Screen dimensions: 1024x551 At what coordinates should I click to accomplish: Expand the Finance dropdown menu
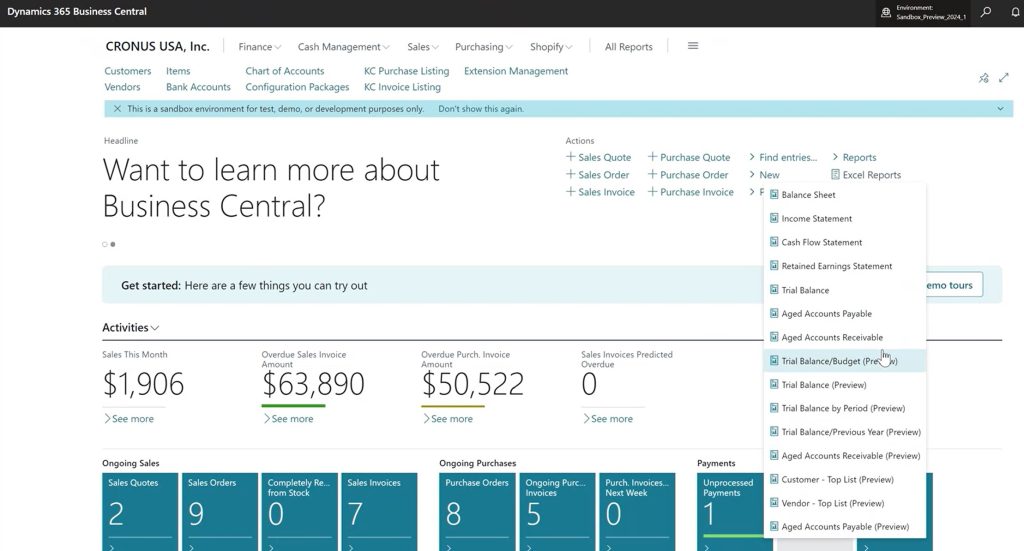(260, 47)
